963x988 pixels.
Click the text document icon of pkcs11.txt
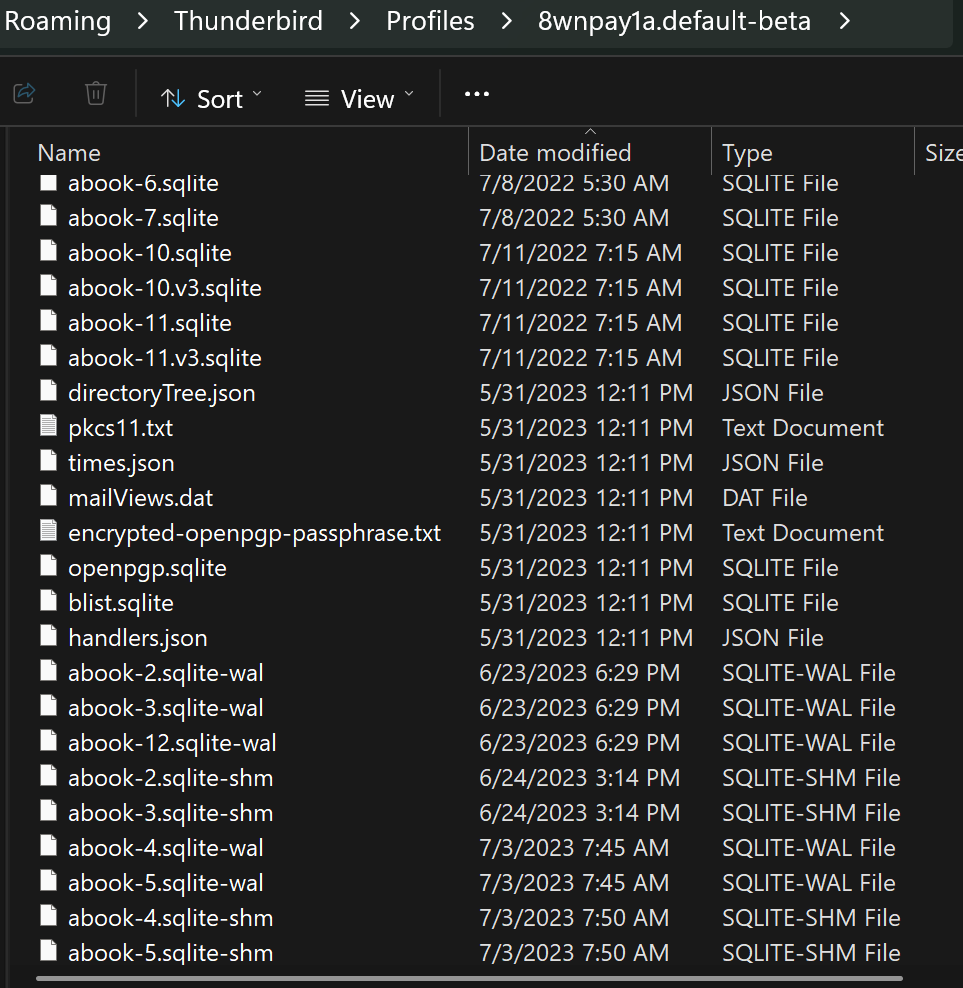49,427
